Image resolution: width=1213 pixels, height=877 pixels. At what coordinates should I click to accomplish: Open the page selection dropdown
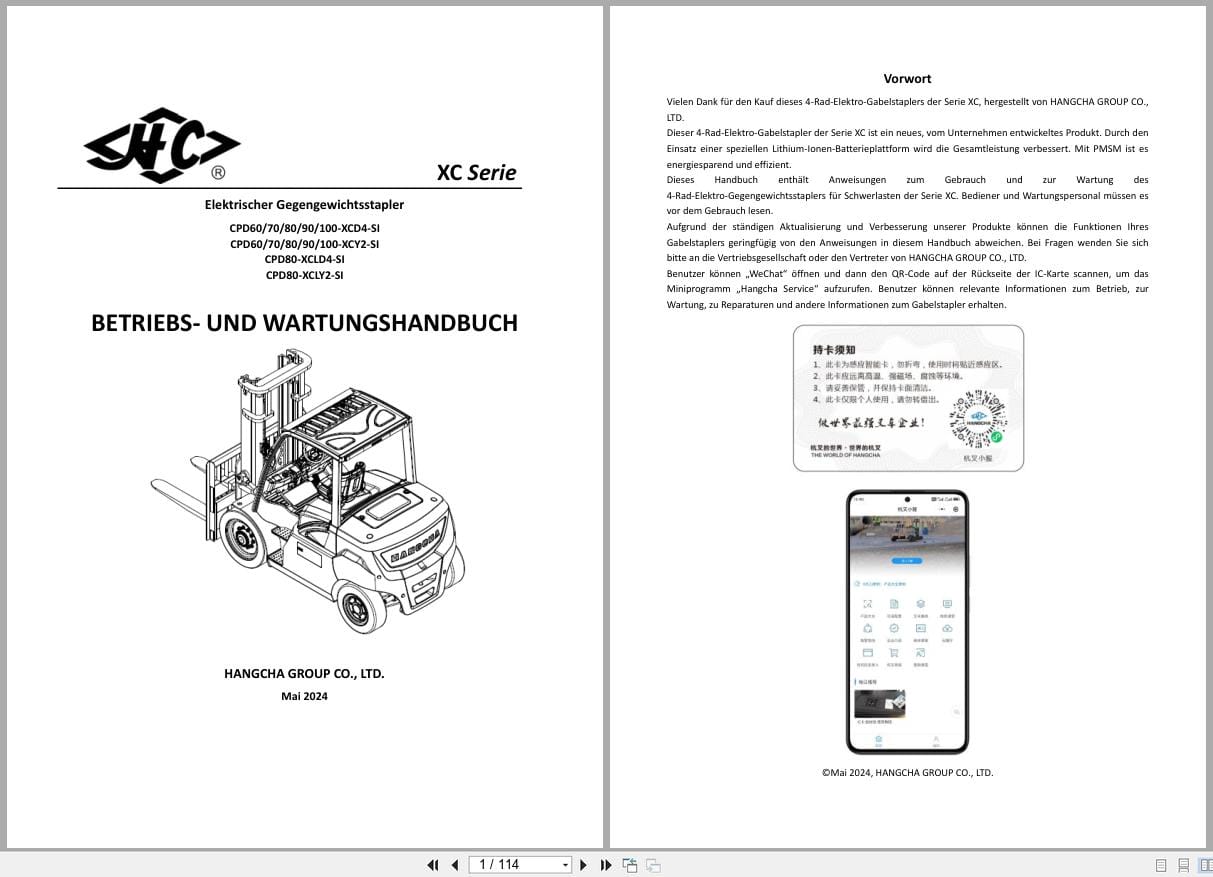565,864
